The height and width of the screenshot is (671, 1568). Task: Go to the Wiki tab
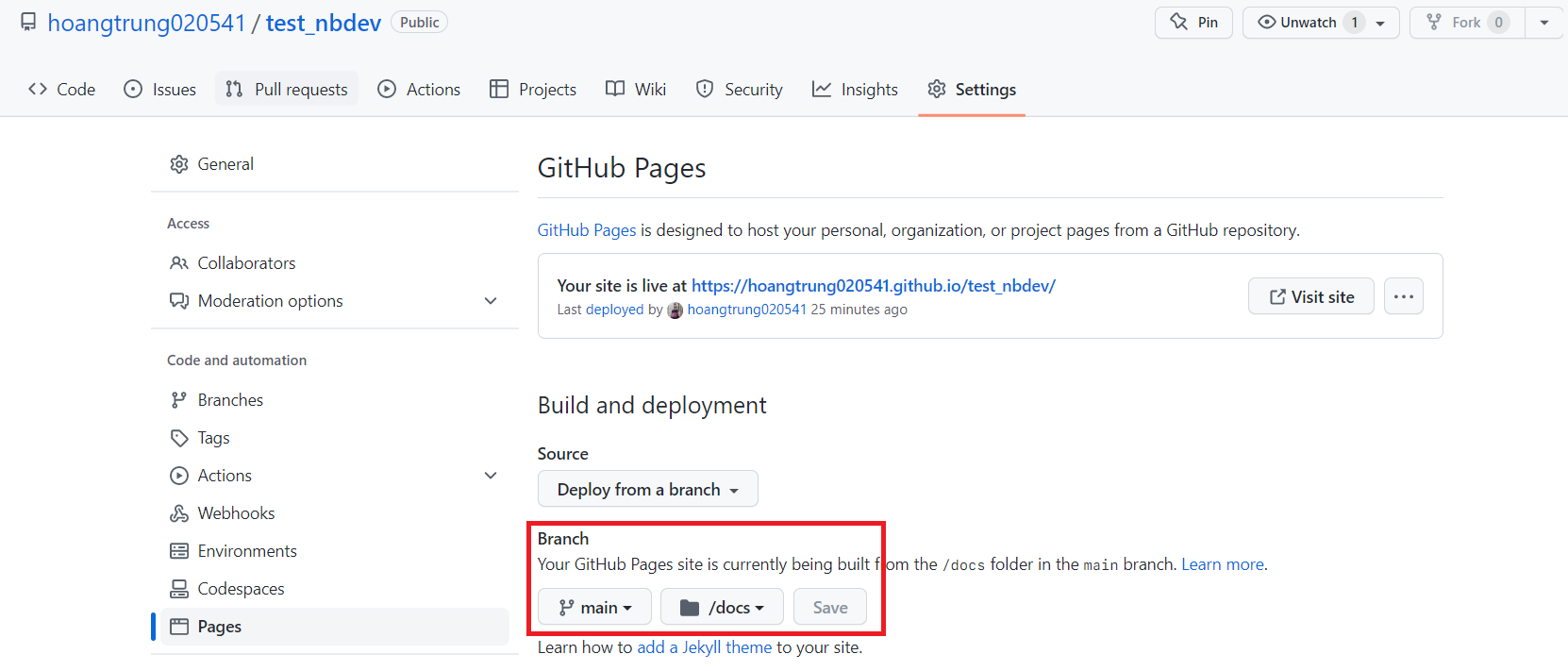[636, 89]
